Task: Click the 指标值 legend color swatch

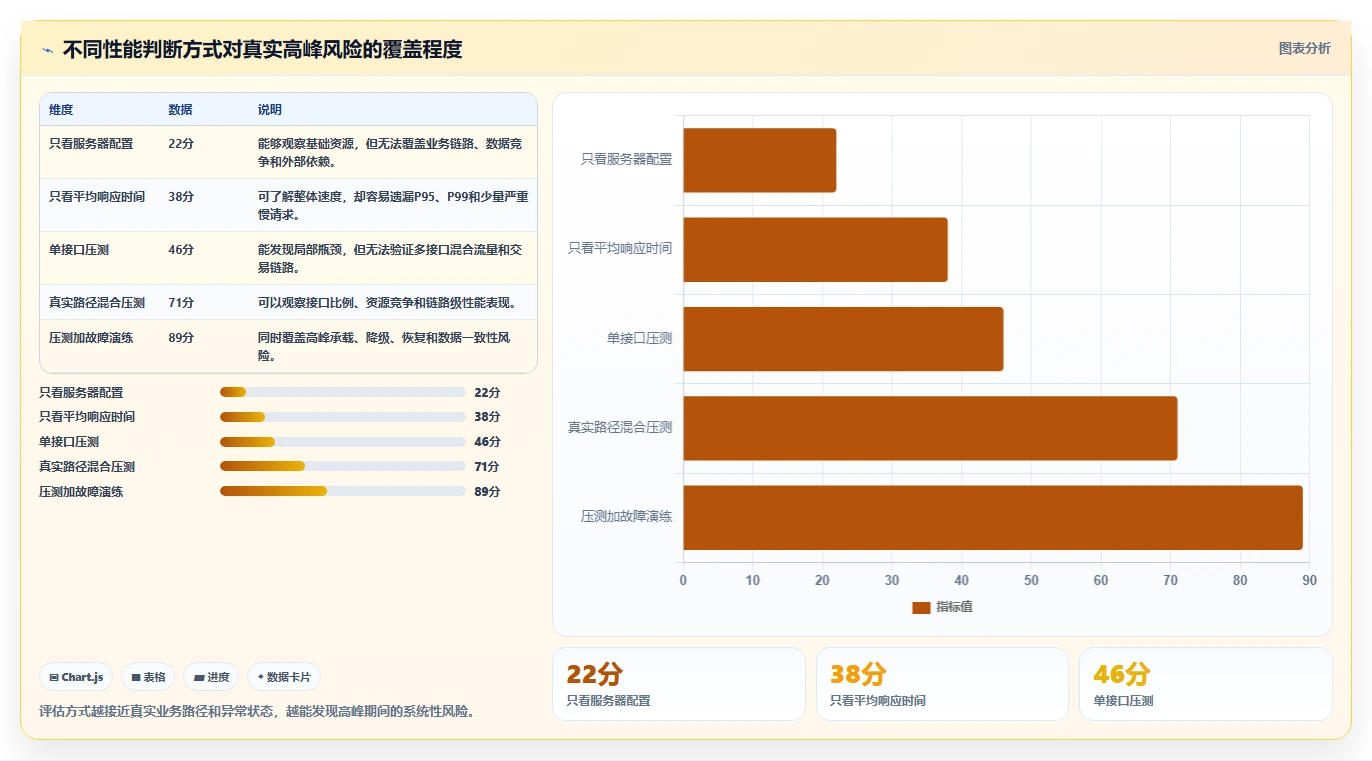Action: point(921,607)
